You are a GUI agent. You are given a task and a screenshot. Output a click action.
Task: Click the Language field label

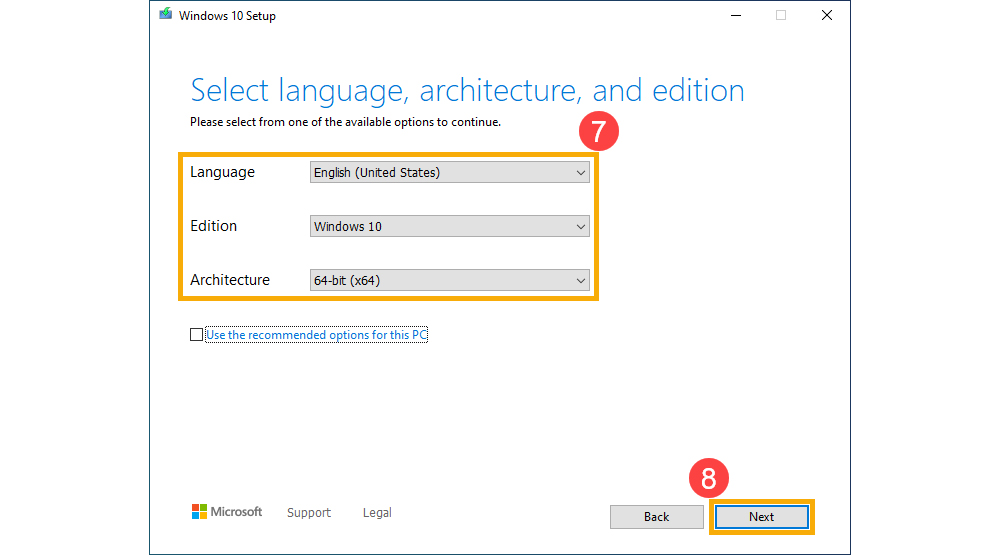(223, 172)
